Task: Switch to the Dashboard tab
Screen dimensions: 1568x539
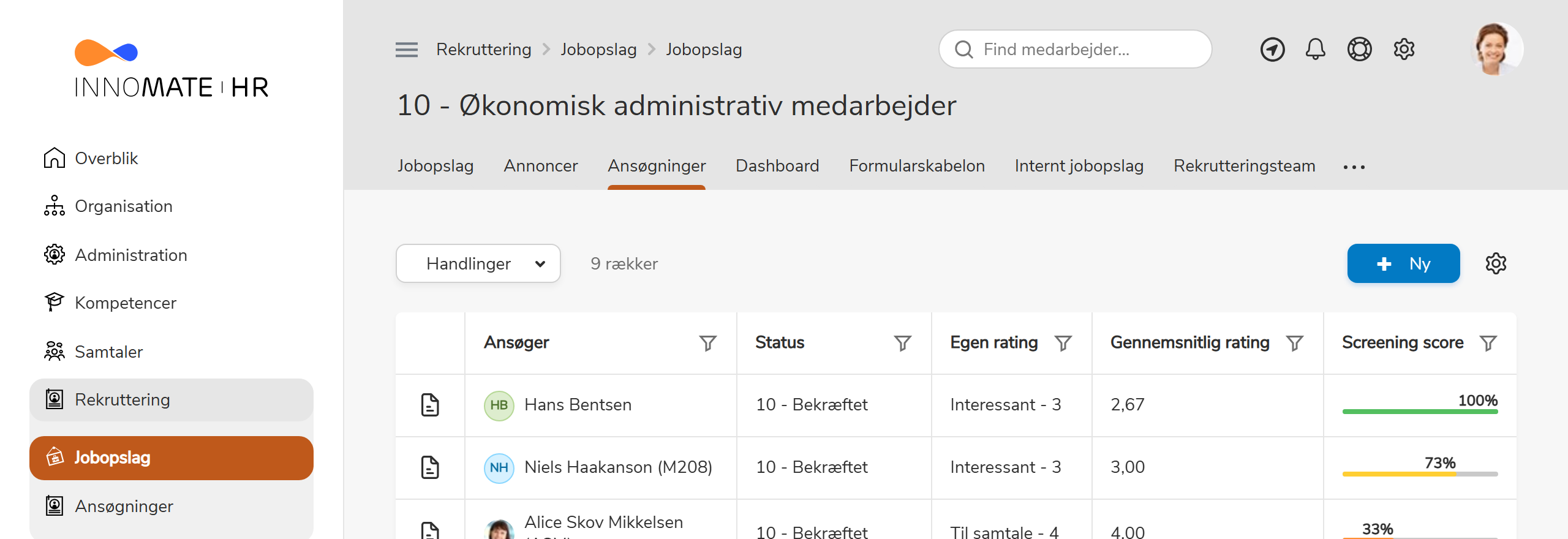Action: [x=777, y=166]
